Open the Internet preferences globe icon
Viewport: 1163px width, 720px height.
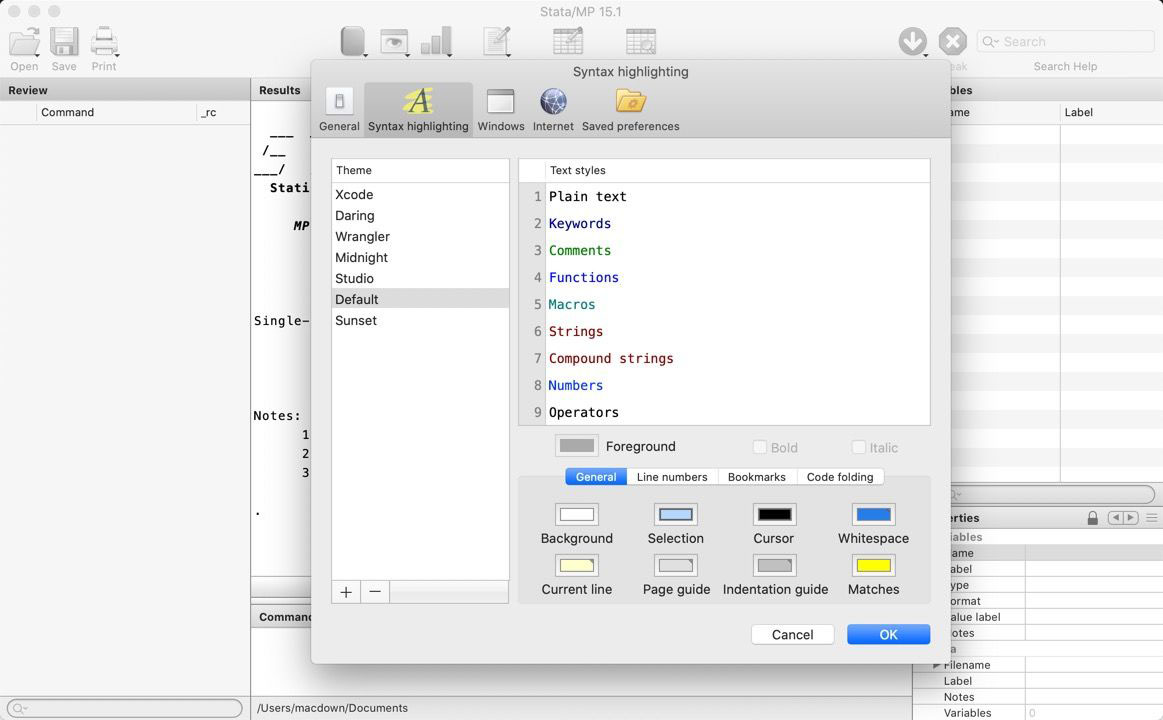553,102
